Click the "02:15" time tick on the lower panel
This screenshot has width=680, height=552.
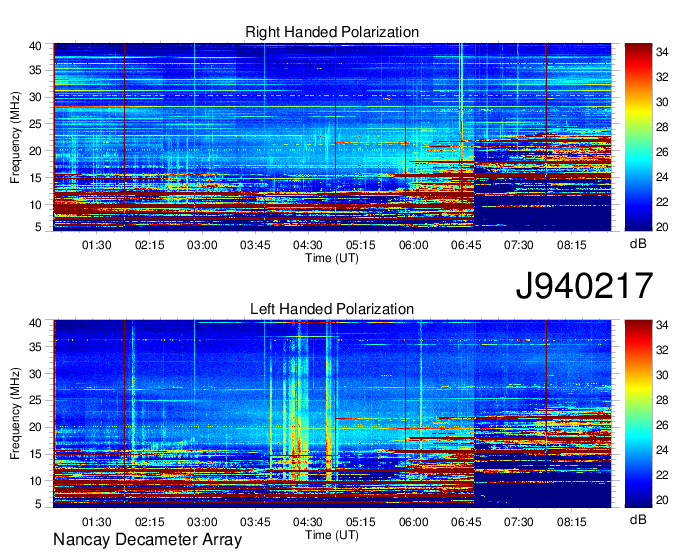pos(150,522)
